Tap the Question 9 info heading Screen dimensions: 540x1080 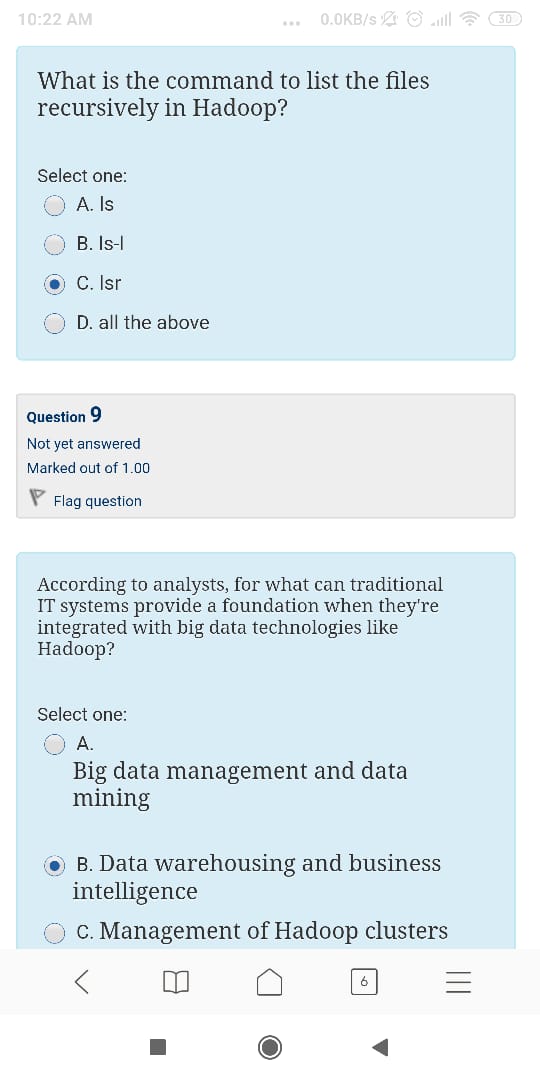click(x=64, y=416)
